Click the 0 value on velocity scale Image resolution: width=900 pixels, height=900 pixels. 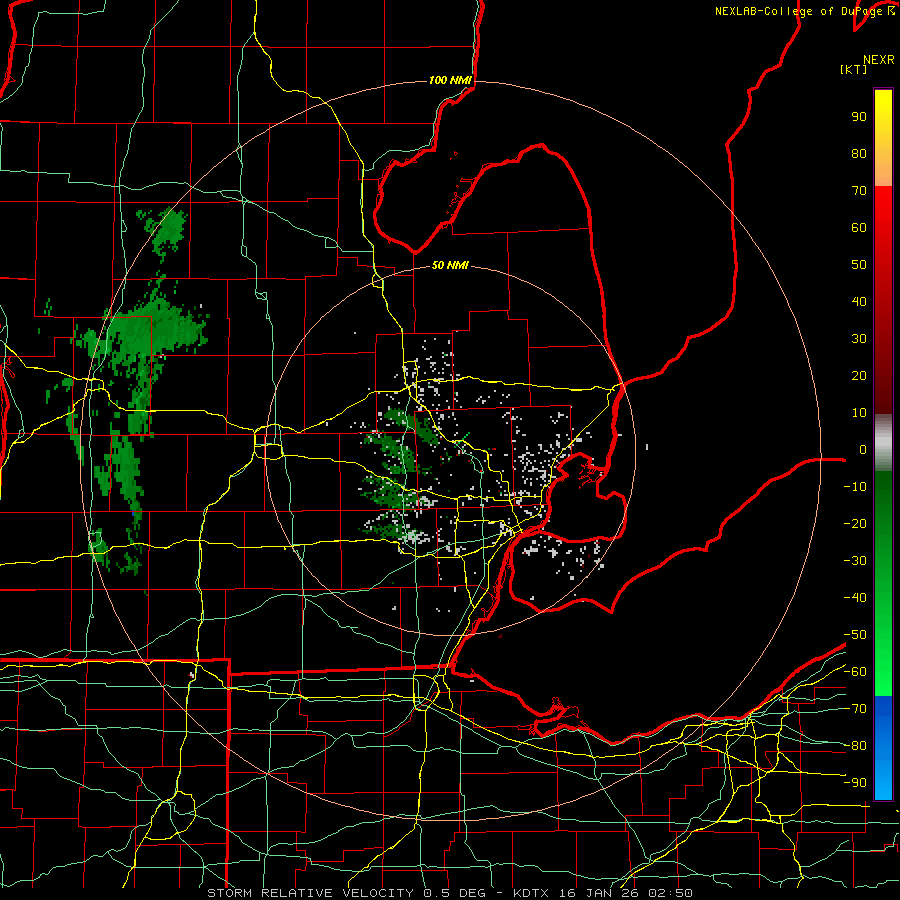[x=862, y=449]
